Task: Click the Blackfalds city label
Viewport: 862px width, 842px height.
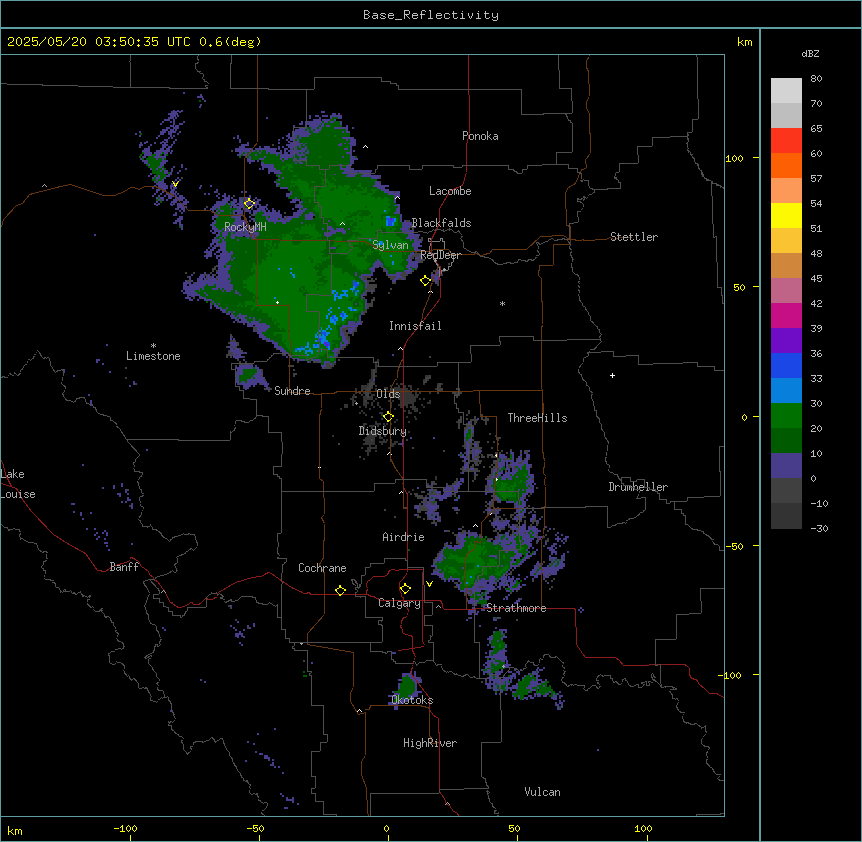Action: tap(441, 223)
